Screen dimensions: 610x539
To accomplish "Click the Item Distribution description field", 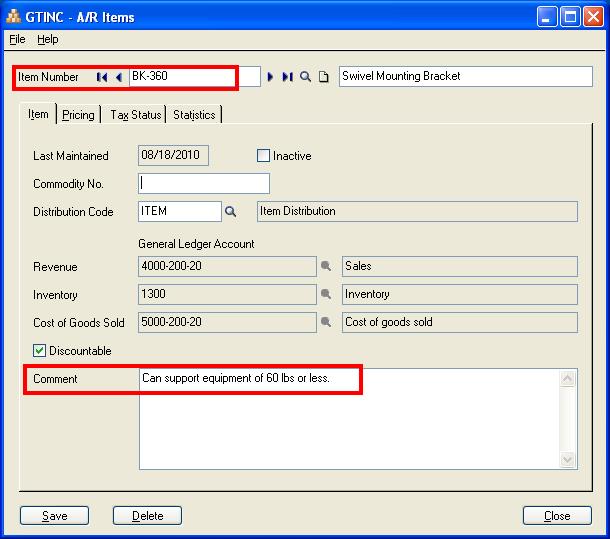I will 417,211.
